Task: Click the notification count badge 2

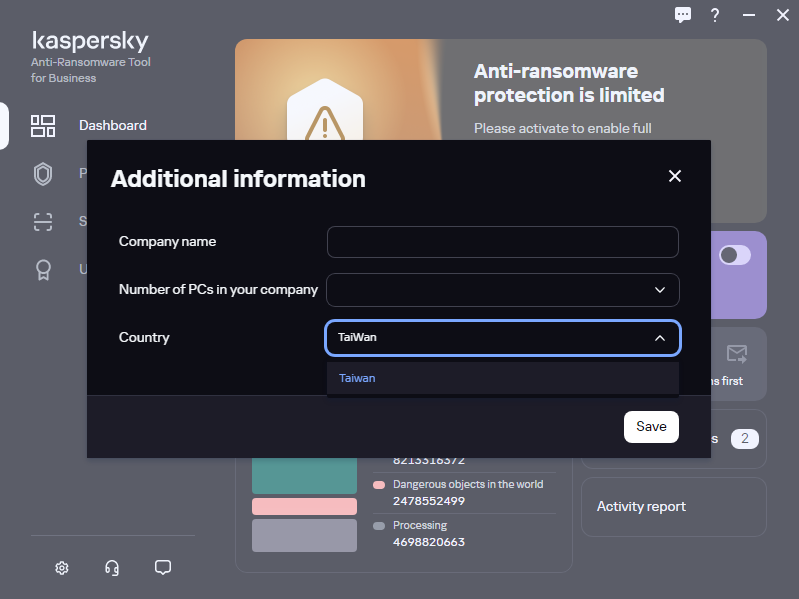Action: tap(744, 439)
